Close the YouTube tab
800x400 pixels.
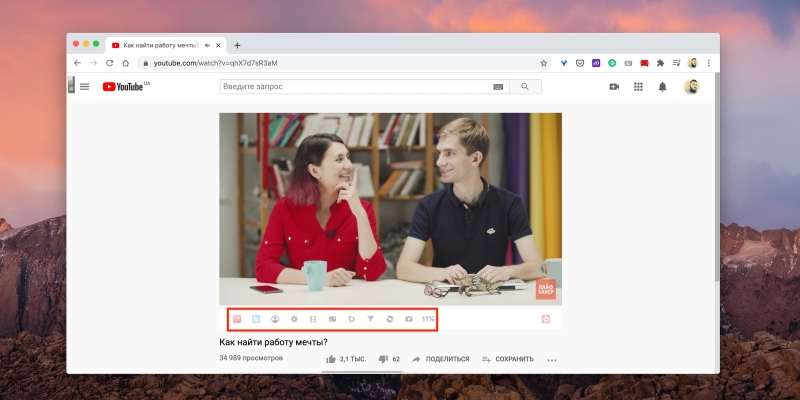[218, 45]
